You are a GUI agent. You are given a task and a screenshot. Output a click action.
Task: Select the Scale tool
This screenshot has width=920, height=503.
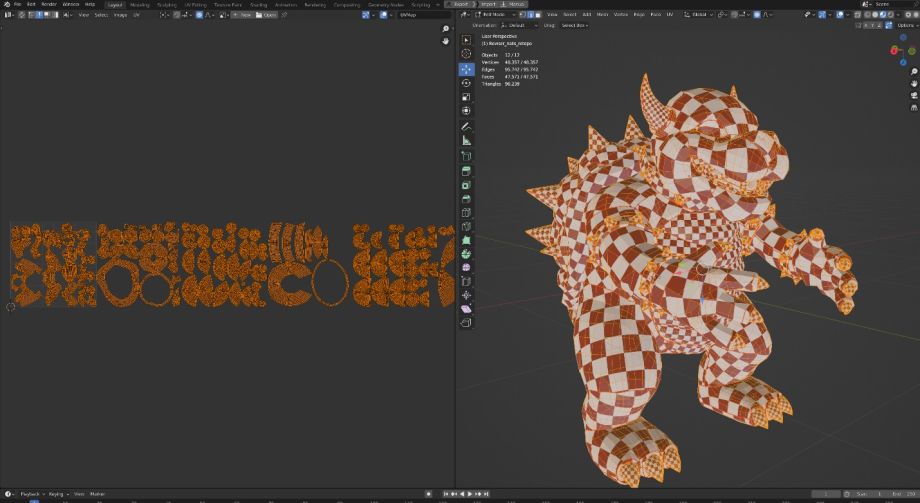pos(466,96)
